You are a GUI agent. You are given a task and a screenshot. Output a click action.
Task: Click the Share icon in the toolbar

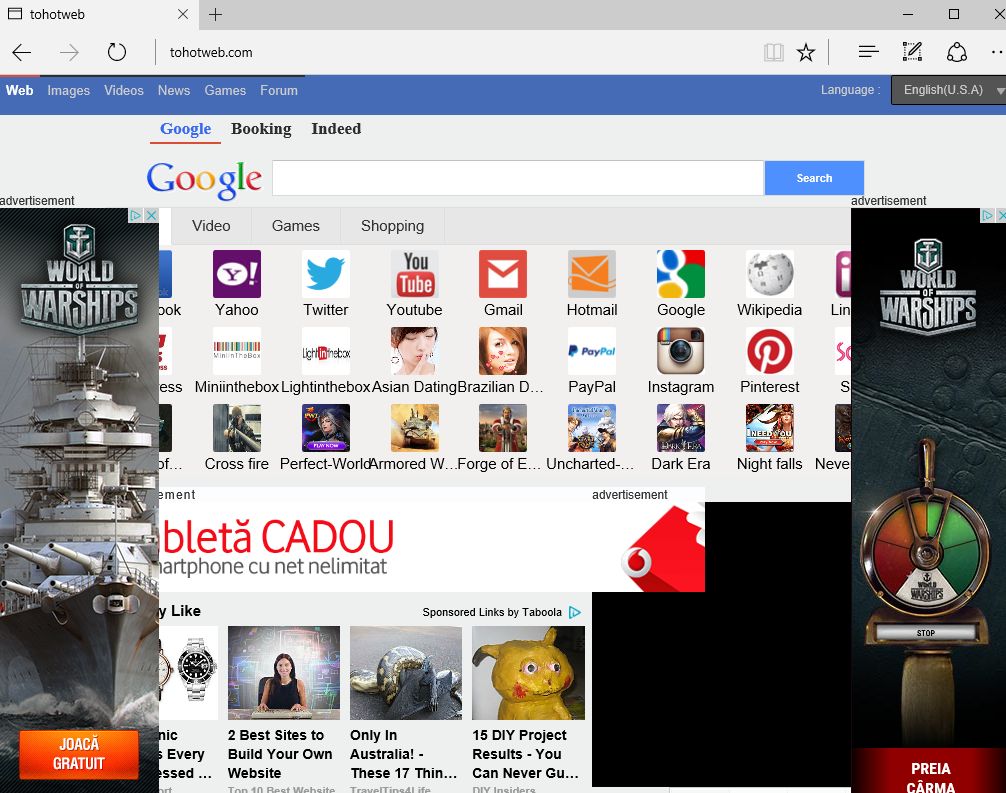click(x=957, y=51)
